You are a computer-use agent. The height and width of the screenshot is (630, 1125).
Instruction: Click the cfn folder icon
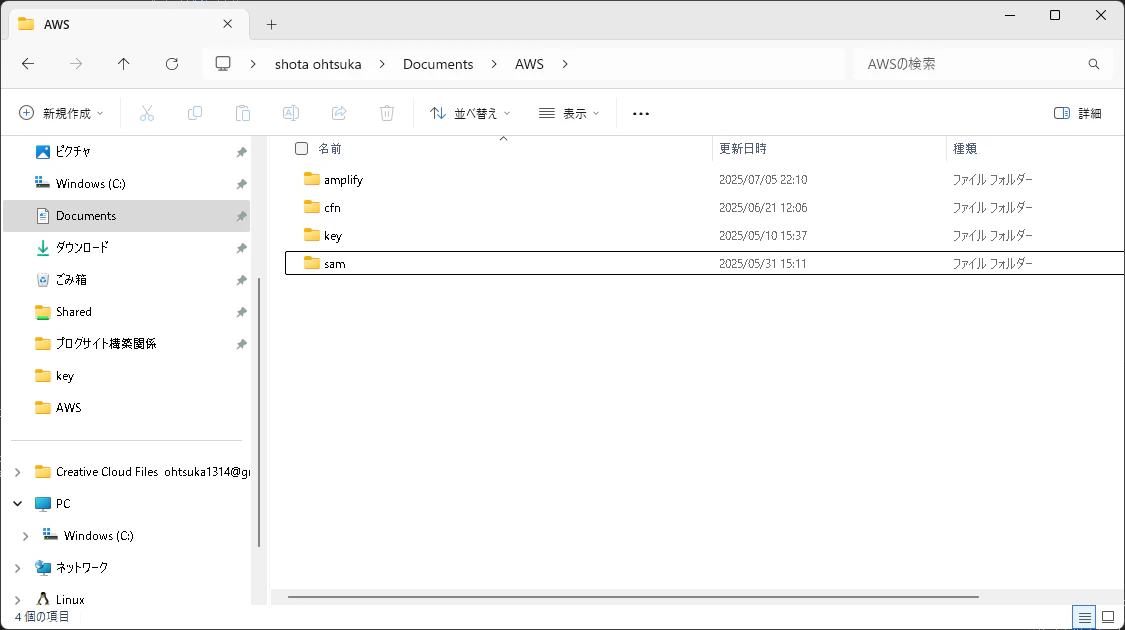coord(311,207)
